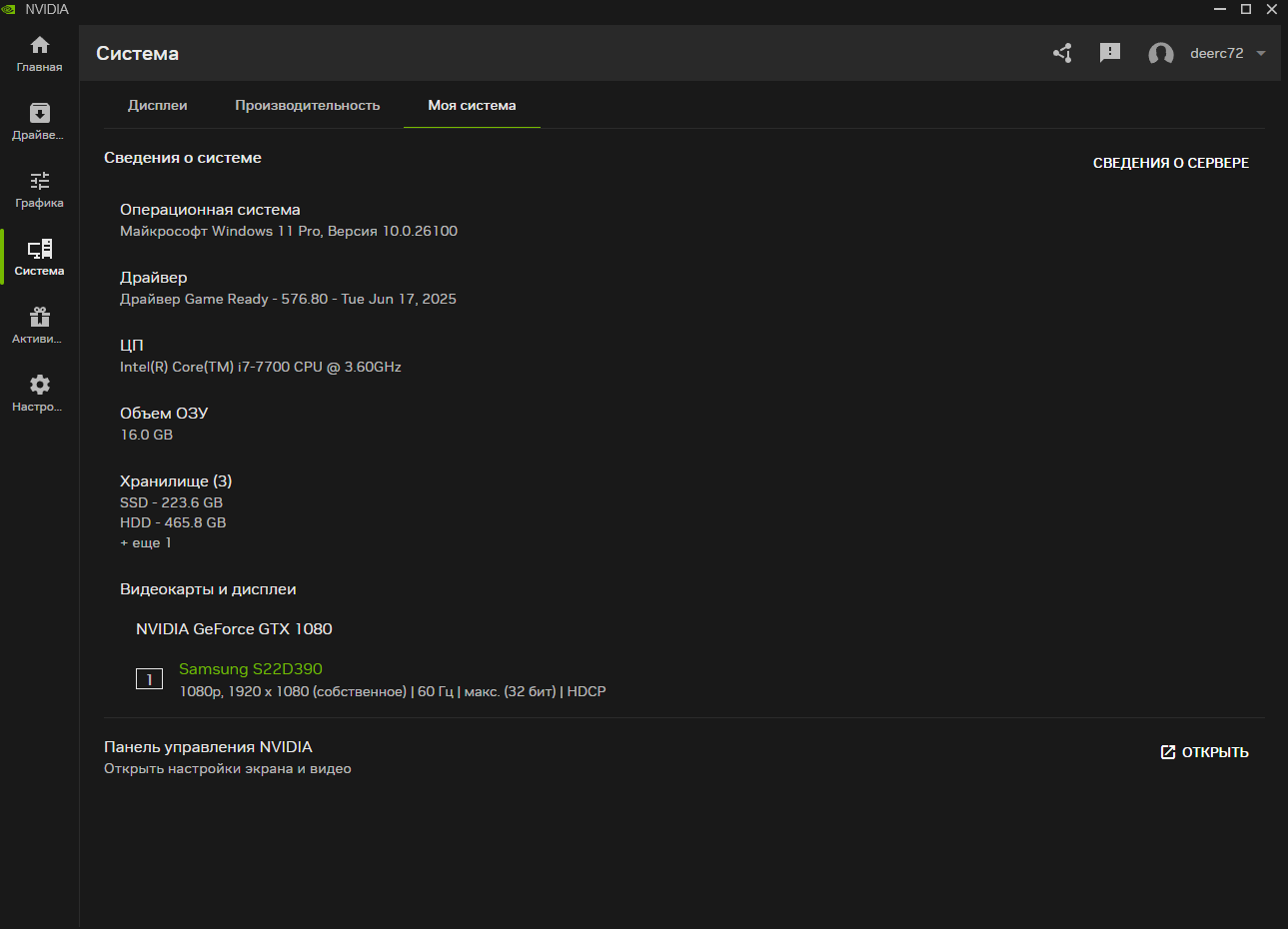This screenshot has height=929, width=1288.
Task: Open the Активировать gift icon
Action: click(39, 317)
